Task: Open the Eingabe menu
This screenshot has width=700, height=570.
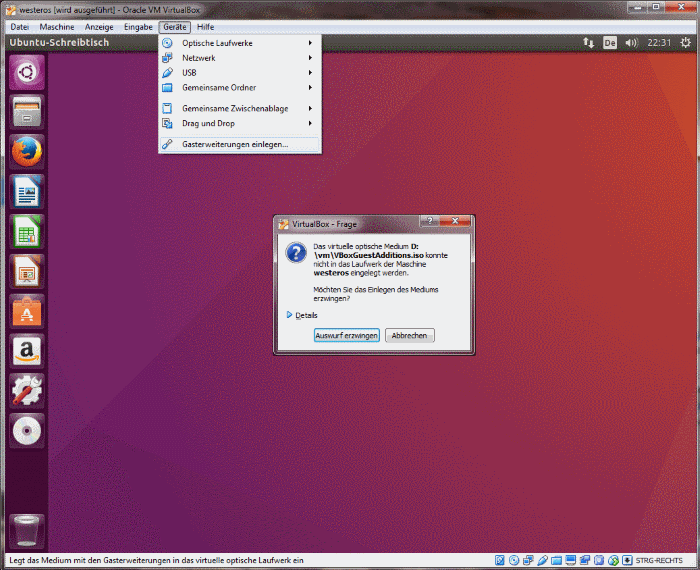Action: [x=138, y=27]
